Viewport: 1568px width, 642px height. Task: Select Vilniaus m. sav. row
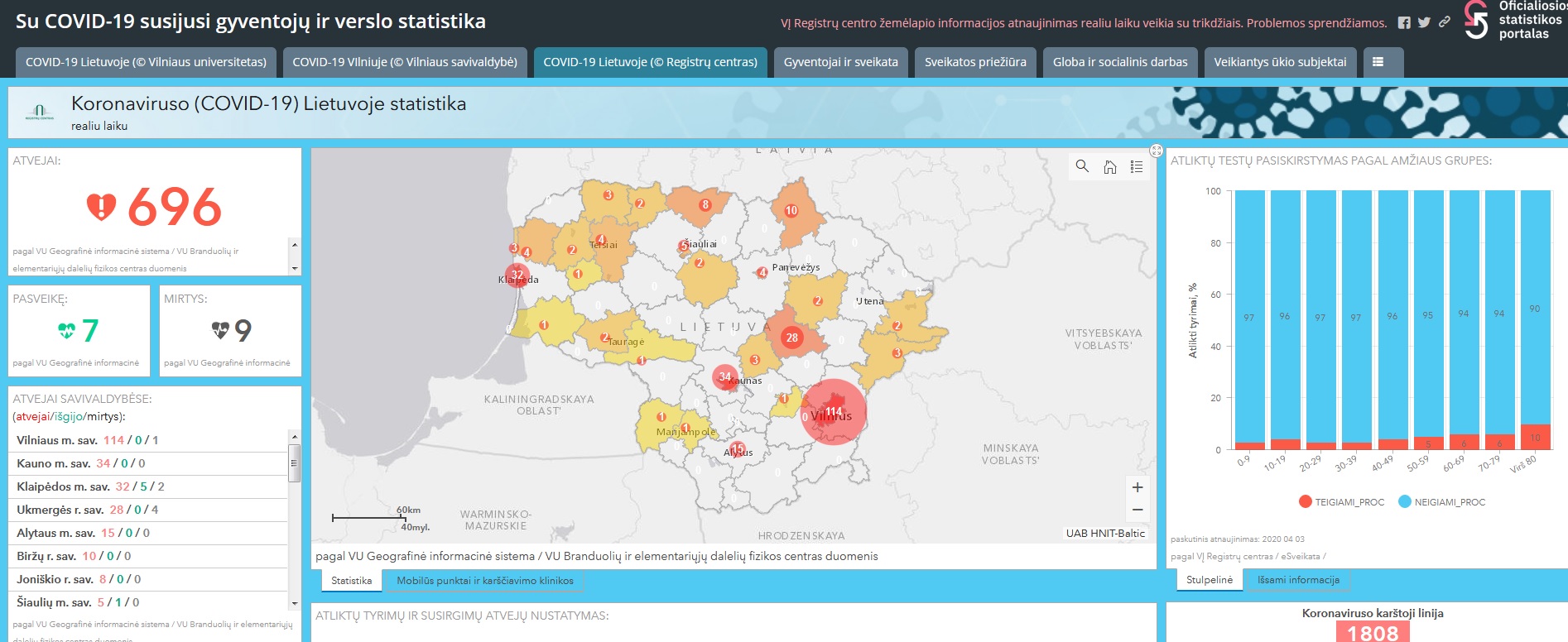pos(148,440)
